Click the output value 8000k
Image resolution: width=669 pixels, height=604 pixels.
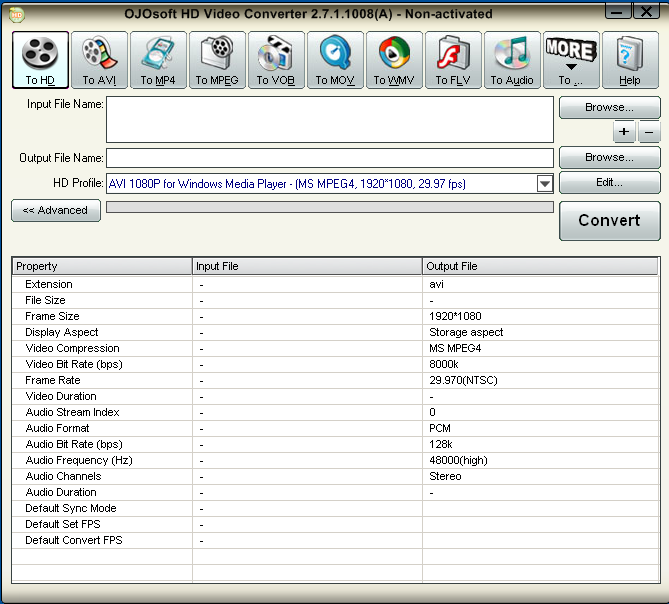(x=444, y=364)
